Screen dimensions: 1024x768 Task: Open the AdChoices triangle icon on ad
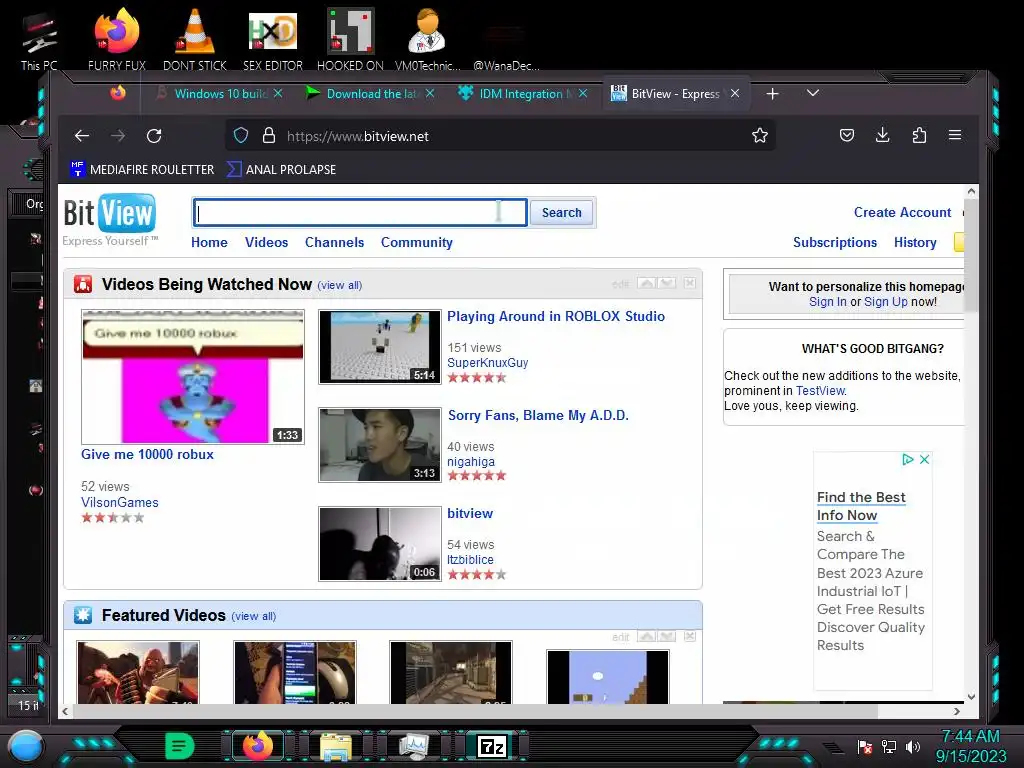point(908,460)
